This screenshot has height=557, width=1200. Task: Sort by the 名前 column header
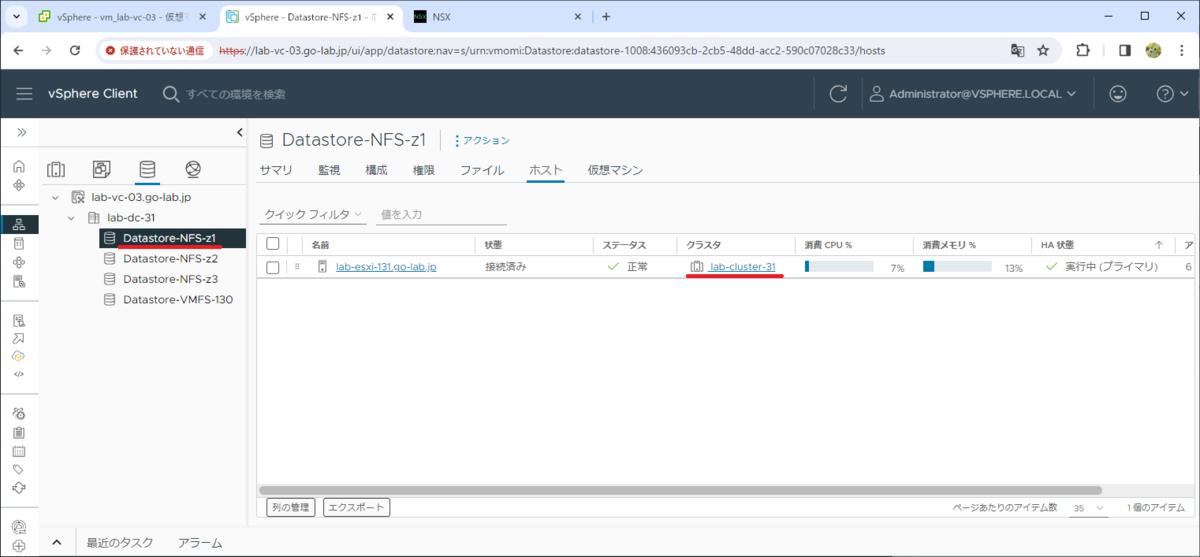[x=320, y=244]
